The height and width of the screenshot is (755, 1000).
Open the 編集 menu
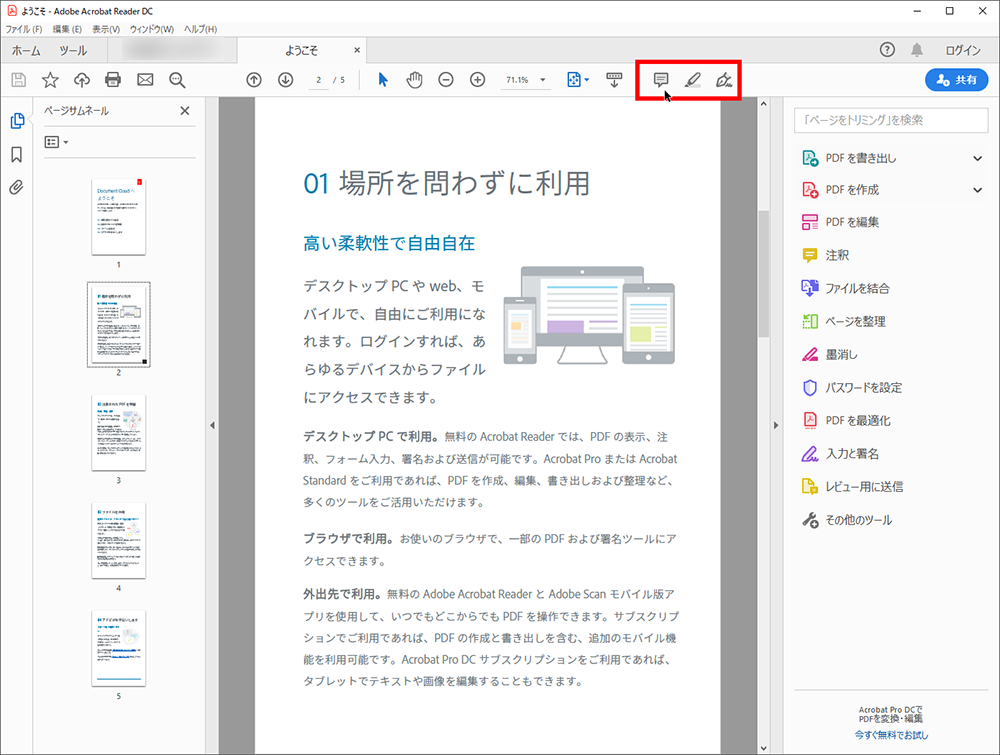pyautogui.click(x=67, y=29)
